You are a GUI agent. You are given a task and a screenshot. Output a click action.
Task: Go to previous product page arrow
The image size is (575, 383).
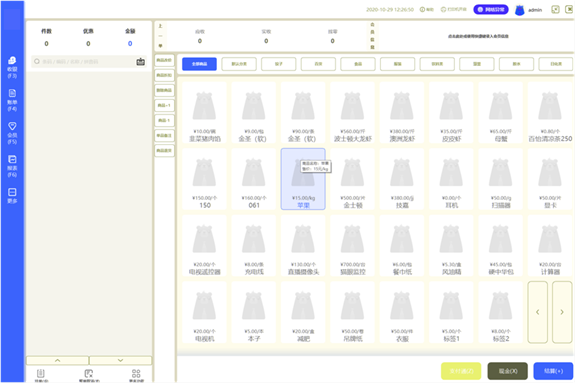coord(538,312)
